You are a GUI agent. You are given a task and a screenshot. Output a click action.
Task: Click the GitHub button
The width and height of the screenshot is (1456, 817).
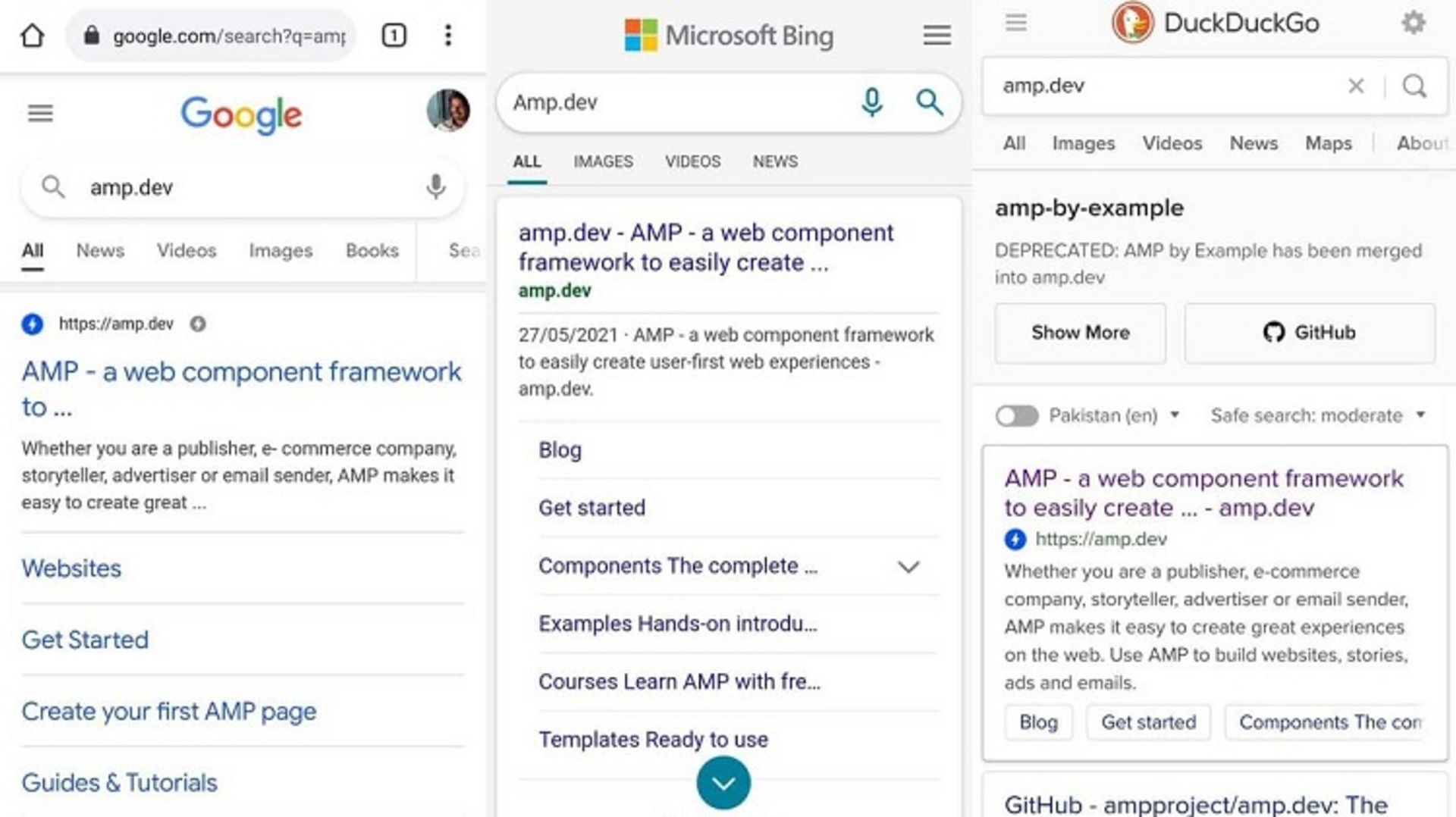1310,333
